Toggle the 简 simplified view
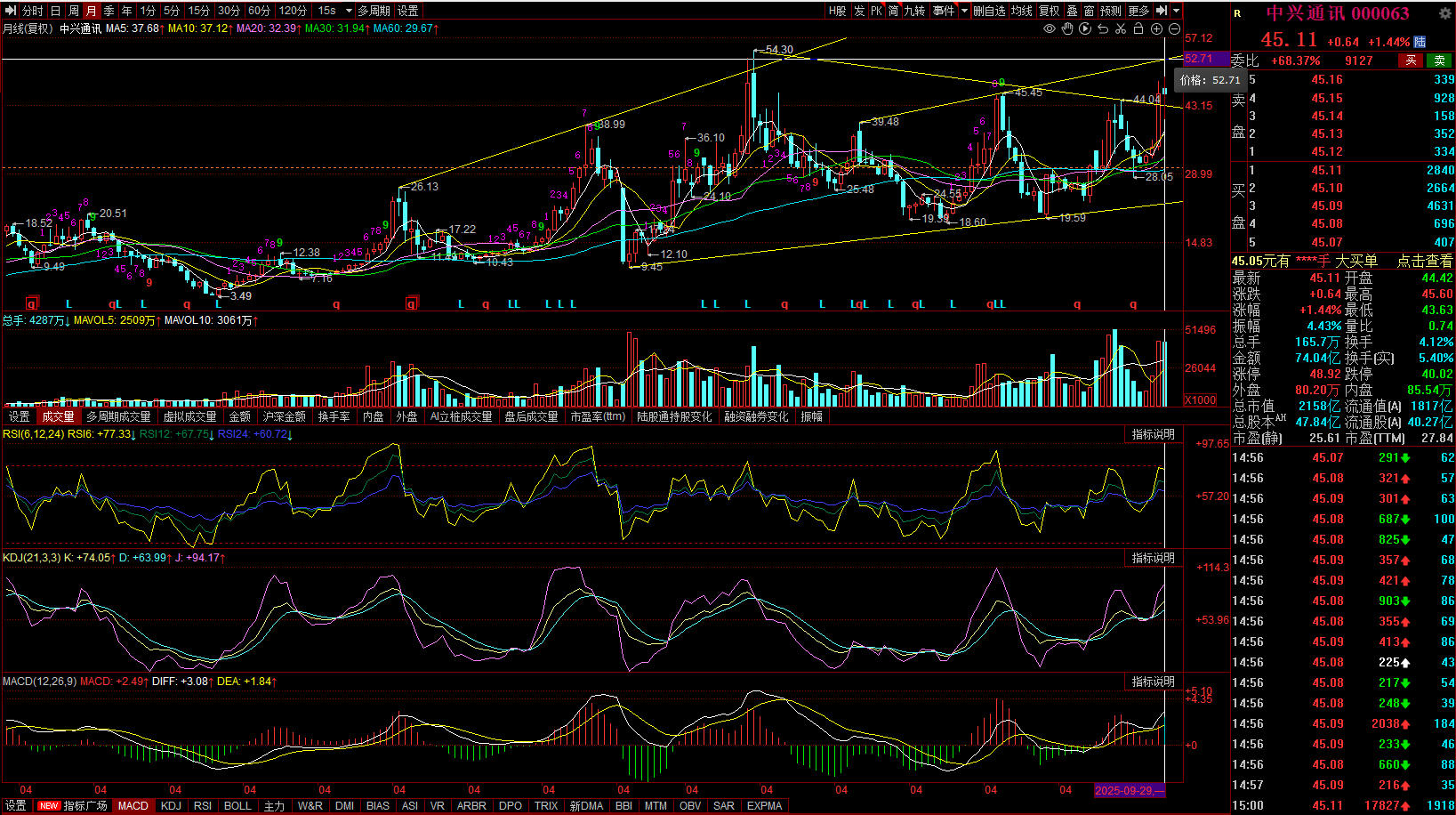The height and width of the screenshot is (815, 1456). 893,11
